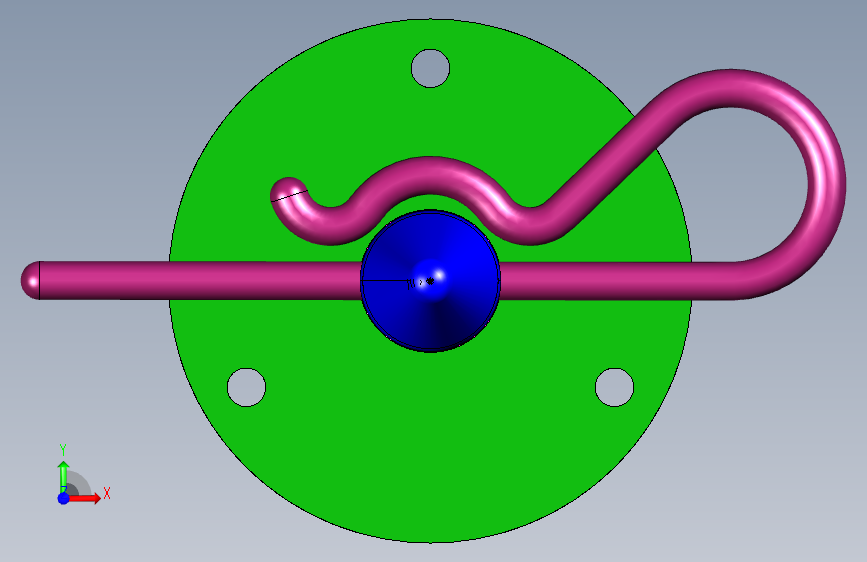The image size is (867, 562).
Task: Click the green Y axis arrow of the triad
Action: click(64, 476)
